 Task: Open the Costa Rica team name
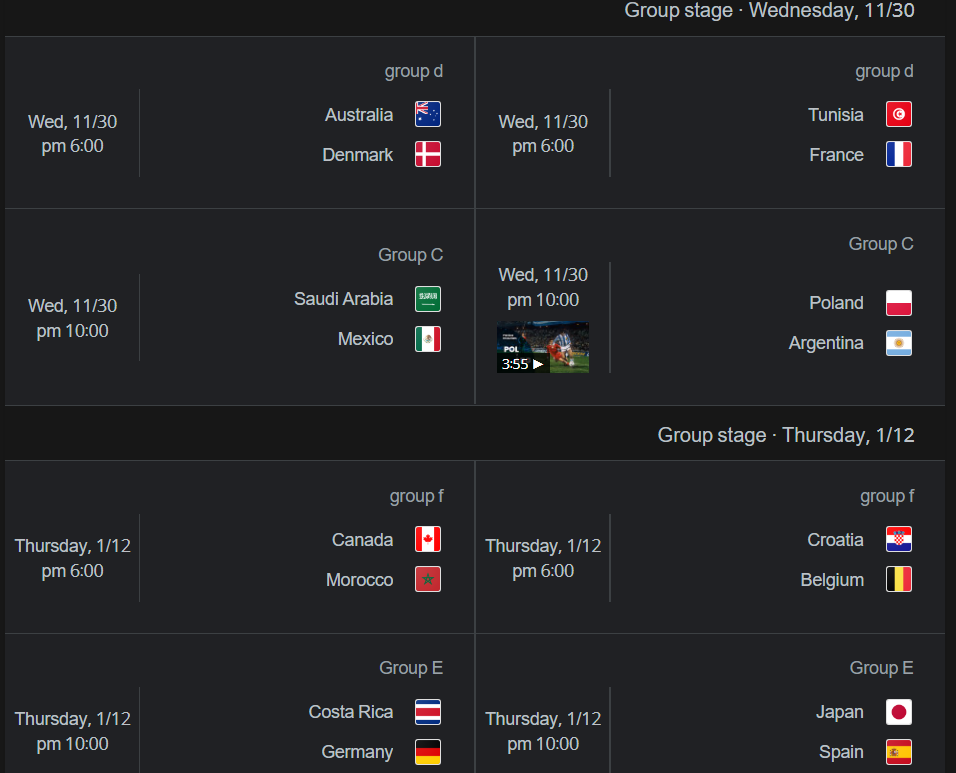[x=351, y=712]
